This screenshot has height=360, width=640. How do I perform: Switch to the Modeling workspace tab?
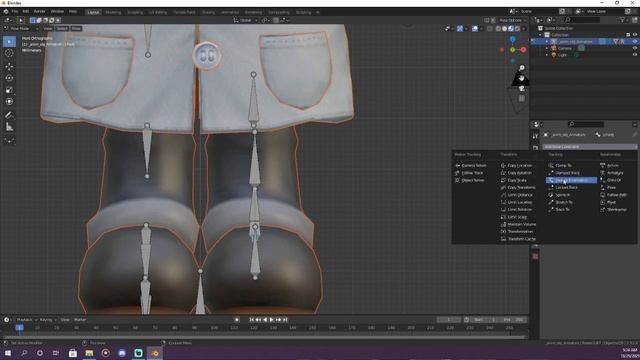coord(113,12)
